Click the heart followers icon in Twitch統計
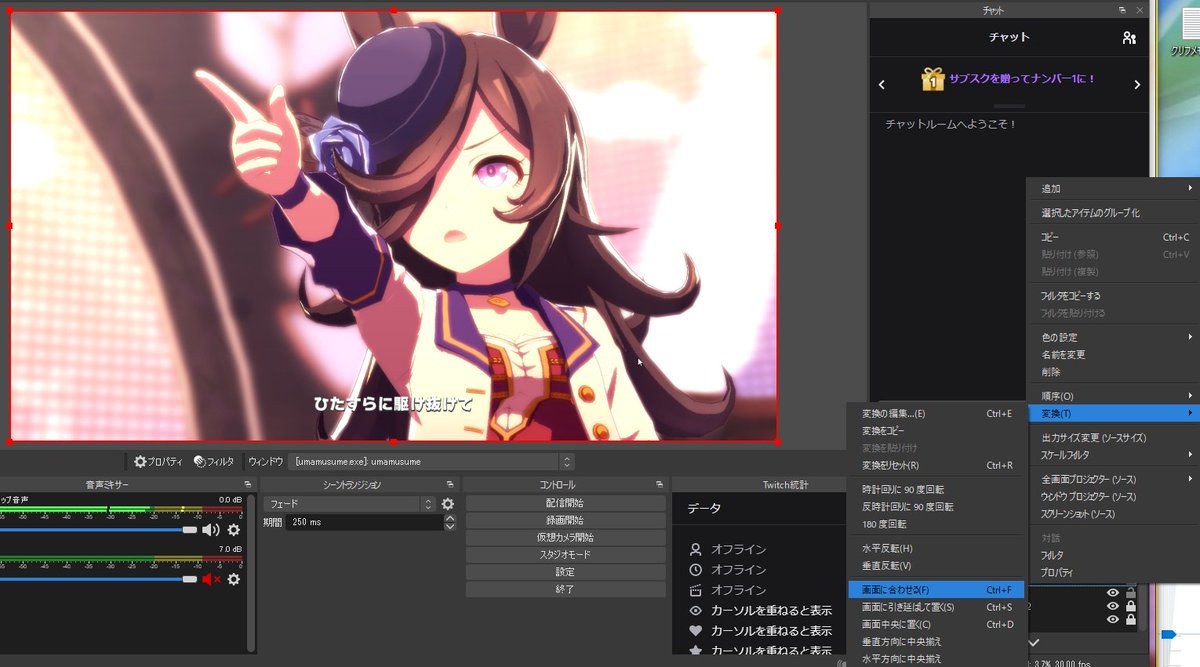 696,631
